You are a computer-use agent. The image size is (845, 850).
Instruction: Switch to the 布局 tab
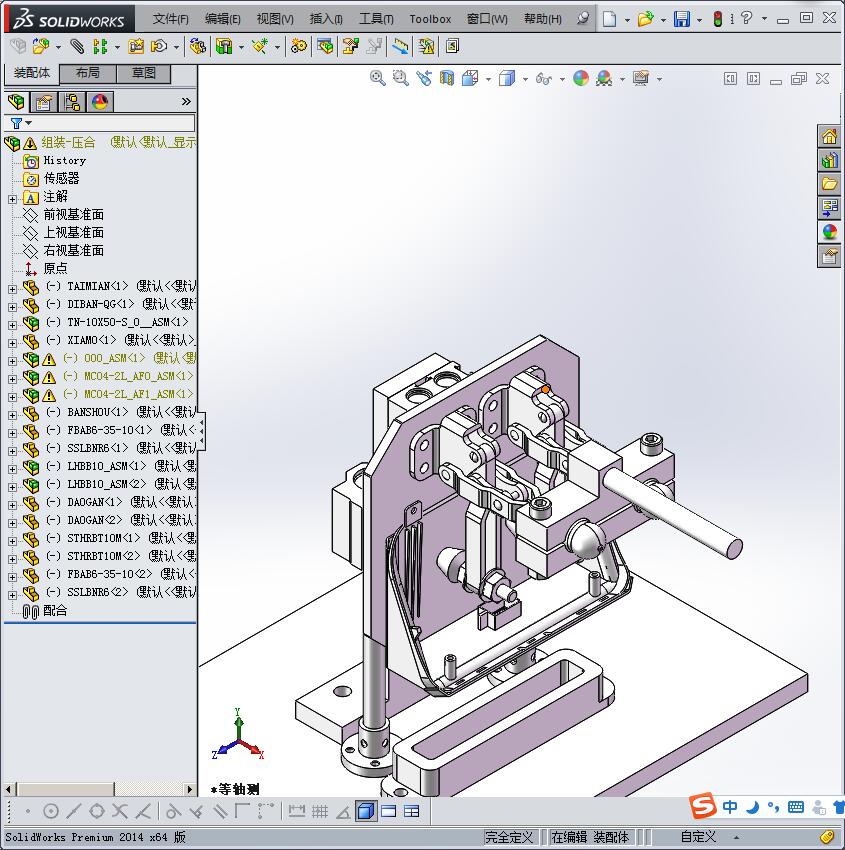click(x=87, y=73)
